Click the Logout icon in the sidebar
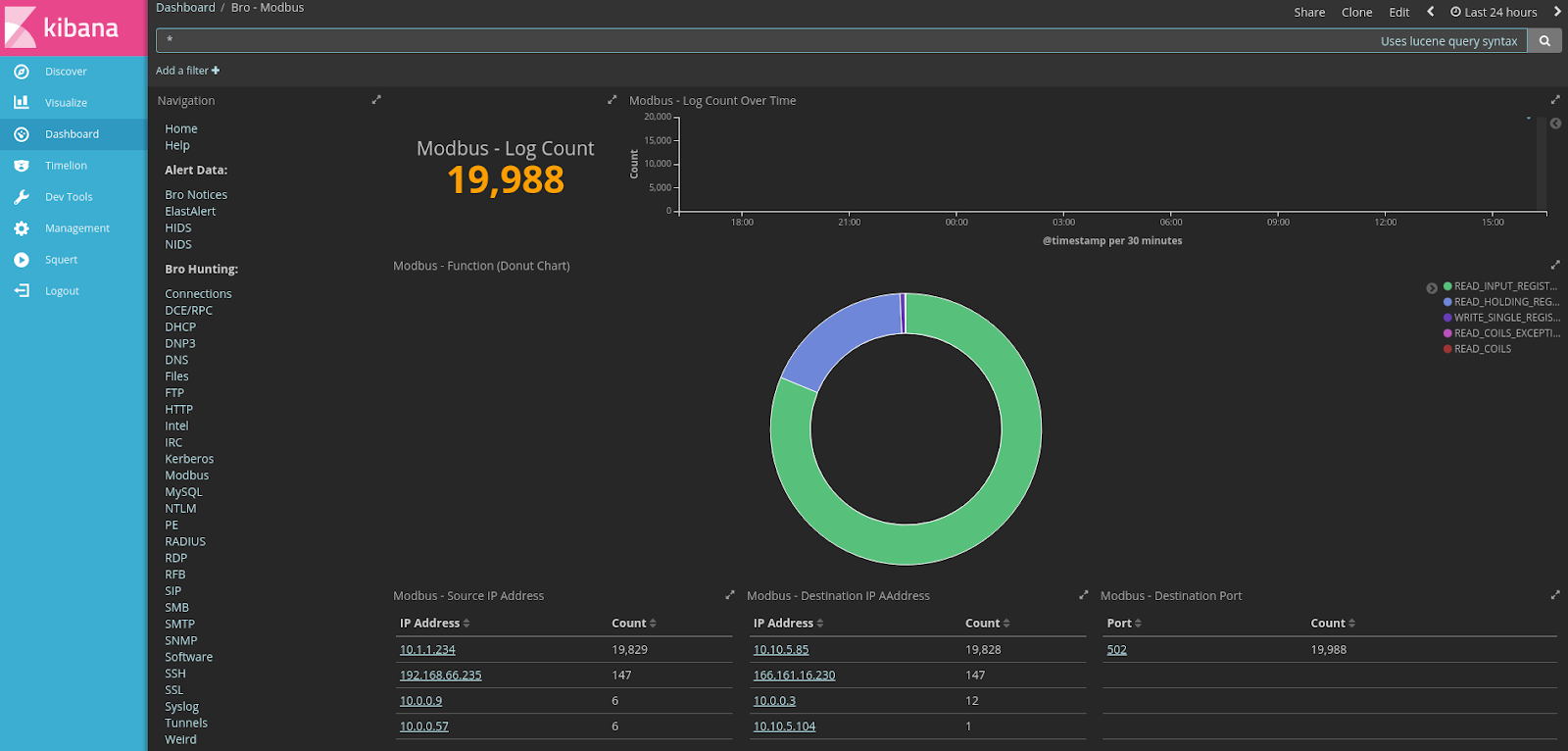 click(x=22, y=291)
